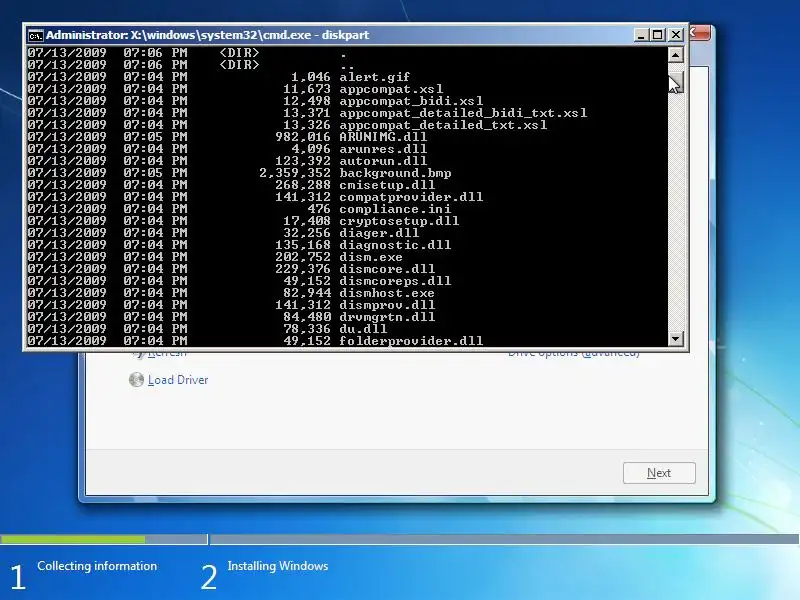Click the dismhost.exe file entry
Image resolution: width=800 pixels, height=600 pixels.
click(x=387, y=293)
